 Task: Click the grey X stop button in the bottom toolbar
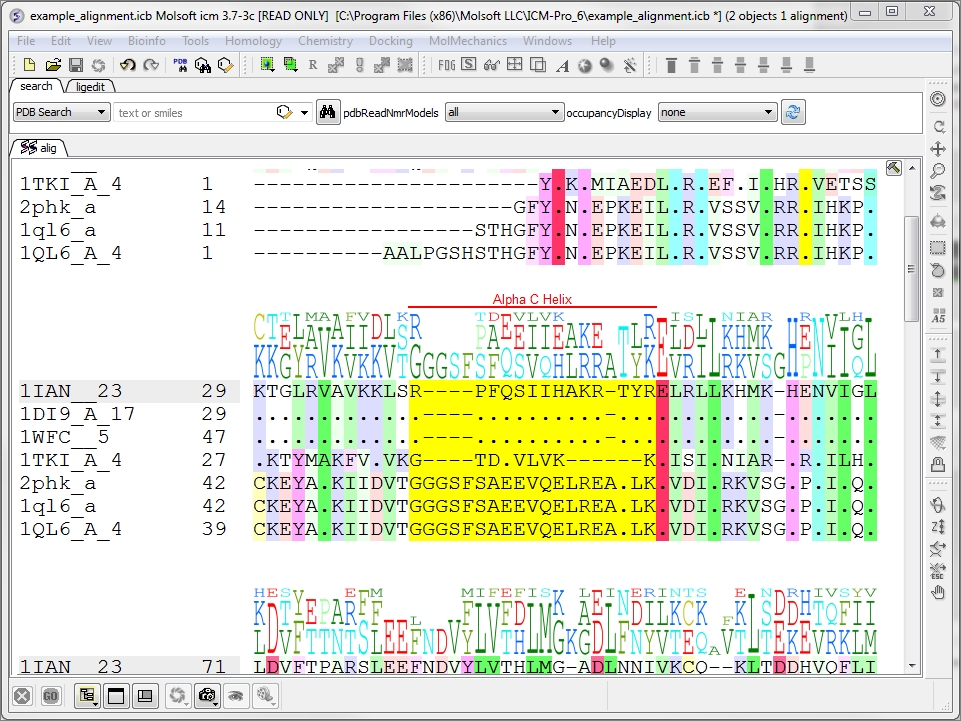click(22, 696)
